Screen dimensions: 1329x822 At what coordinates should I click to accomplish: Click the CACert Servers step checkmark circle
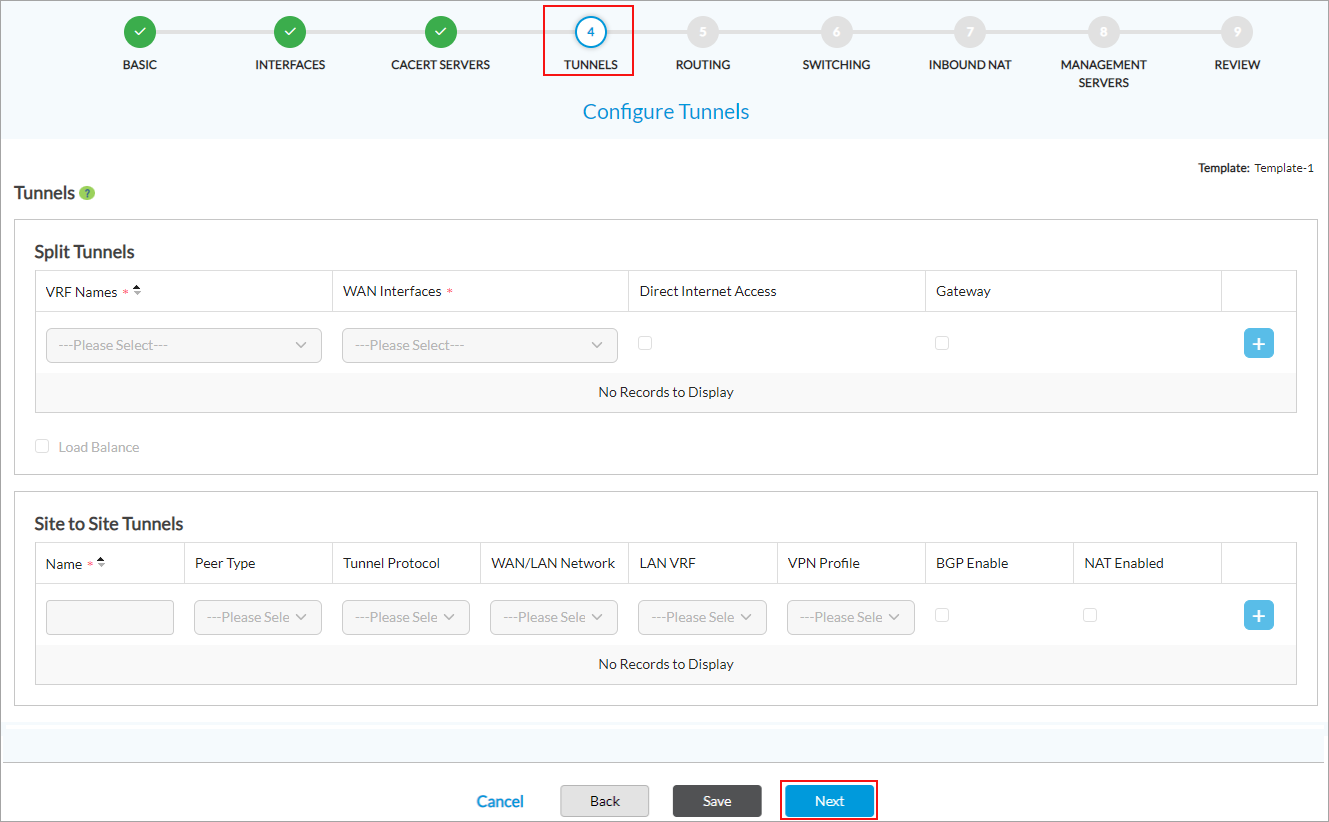[440, 32]
